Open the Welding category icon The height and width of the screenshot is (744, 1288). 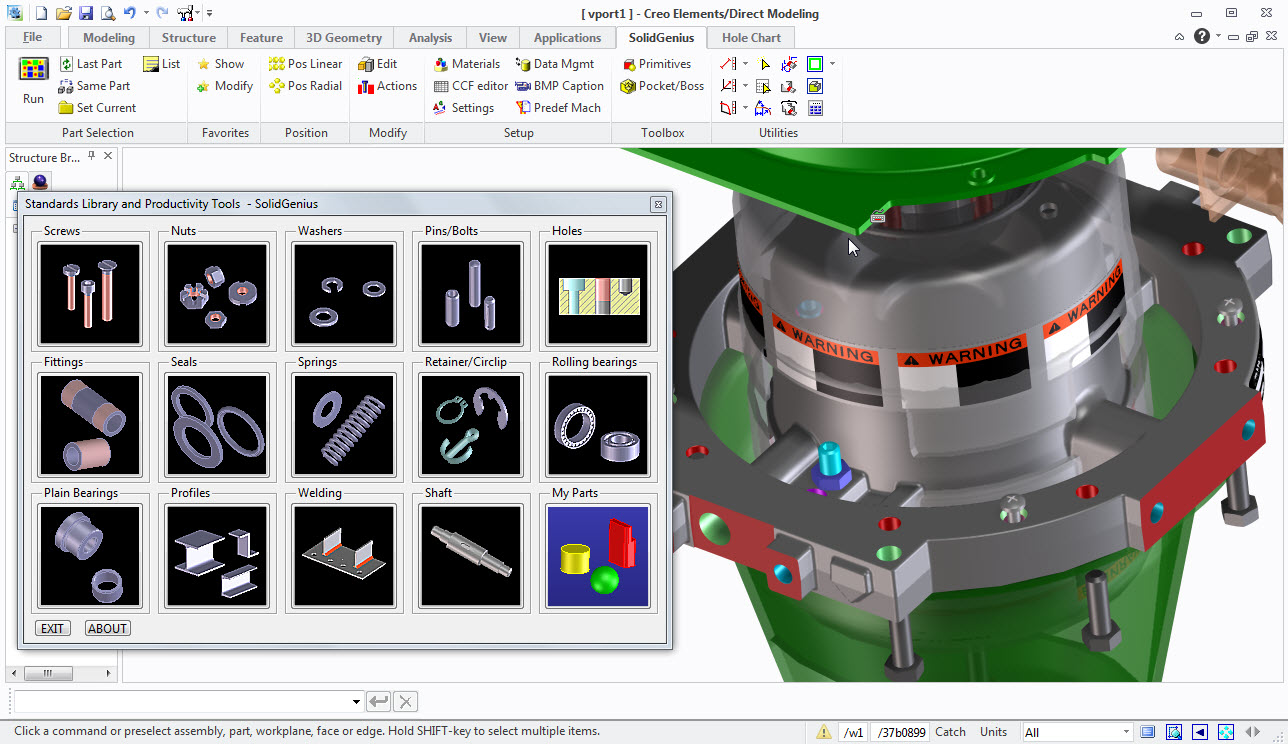tap(344, 556)
